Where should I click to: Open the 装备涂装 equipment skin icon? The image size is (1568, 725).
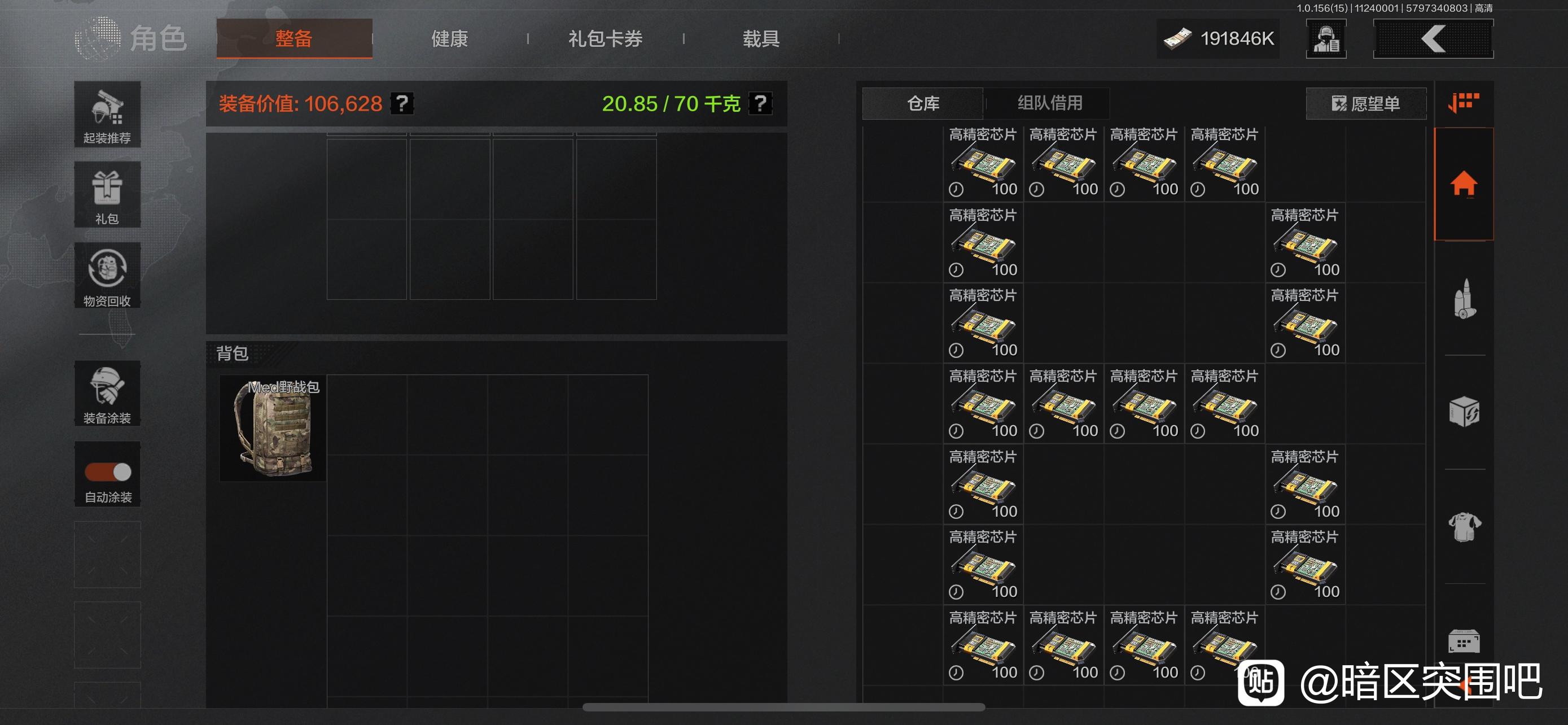coord(107,393)
